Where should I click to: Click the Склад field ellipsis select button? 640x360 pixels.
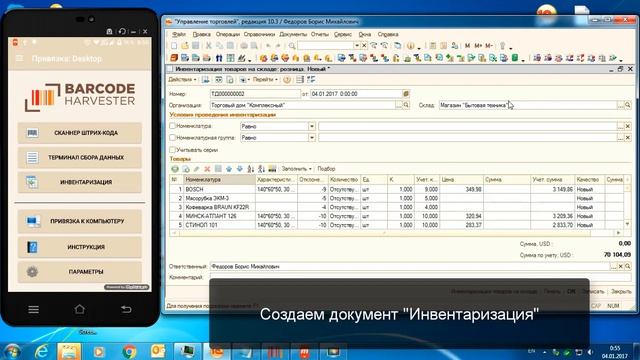620,105
